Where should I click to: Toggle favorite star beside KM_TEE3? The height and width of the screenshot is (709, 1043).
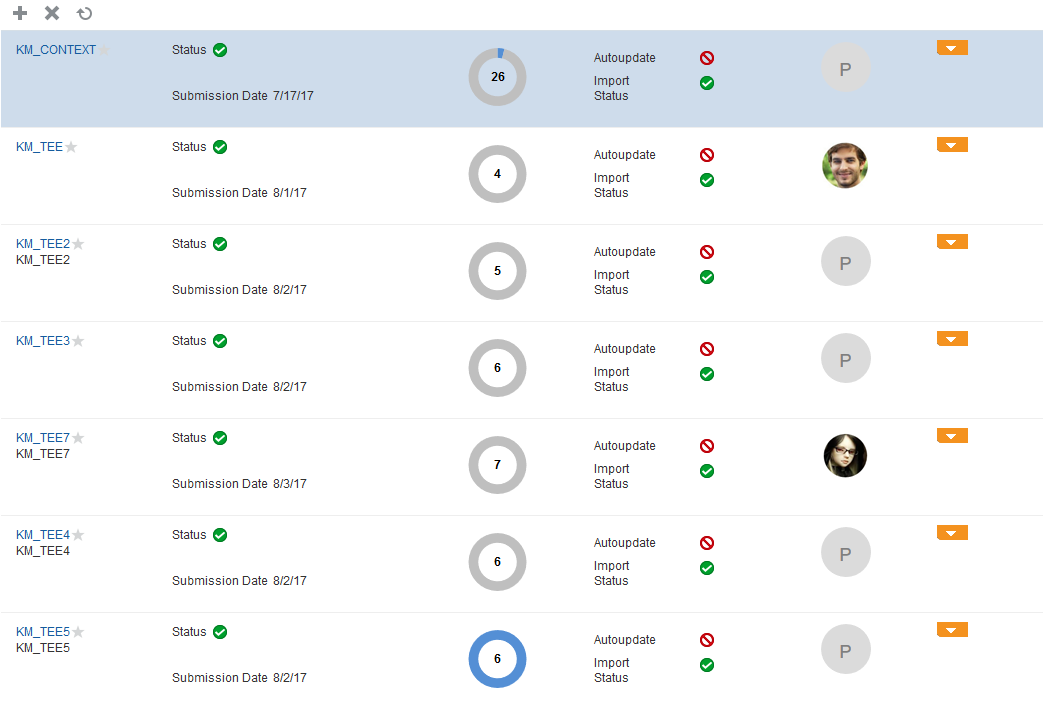(x=78, y=341)
